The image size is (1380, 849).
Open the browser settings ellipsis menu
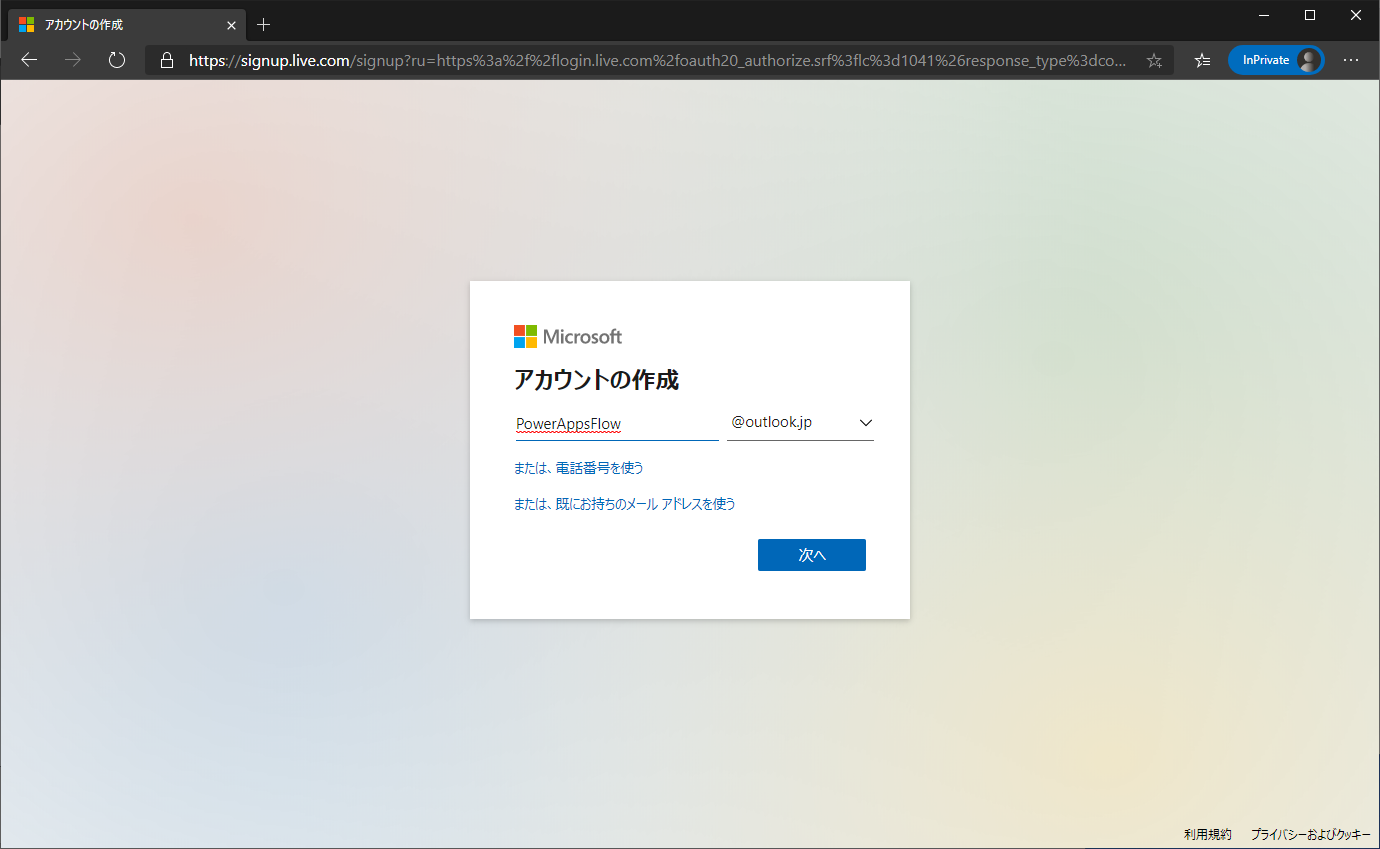coord(1351,60)
